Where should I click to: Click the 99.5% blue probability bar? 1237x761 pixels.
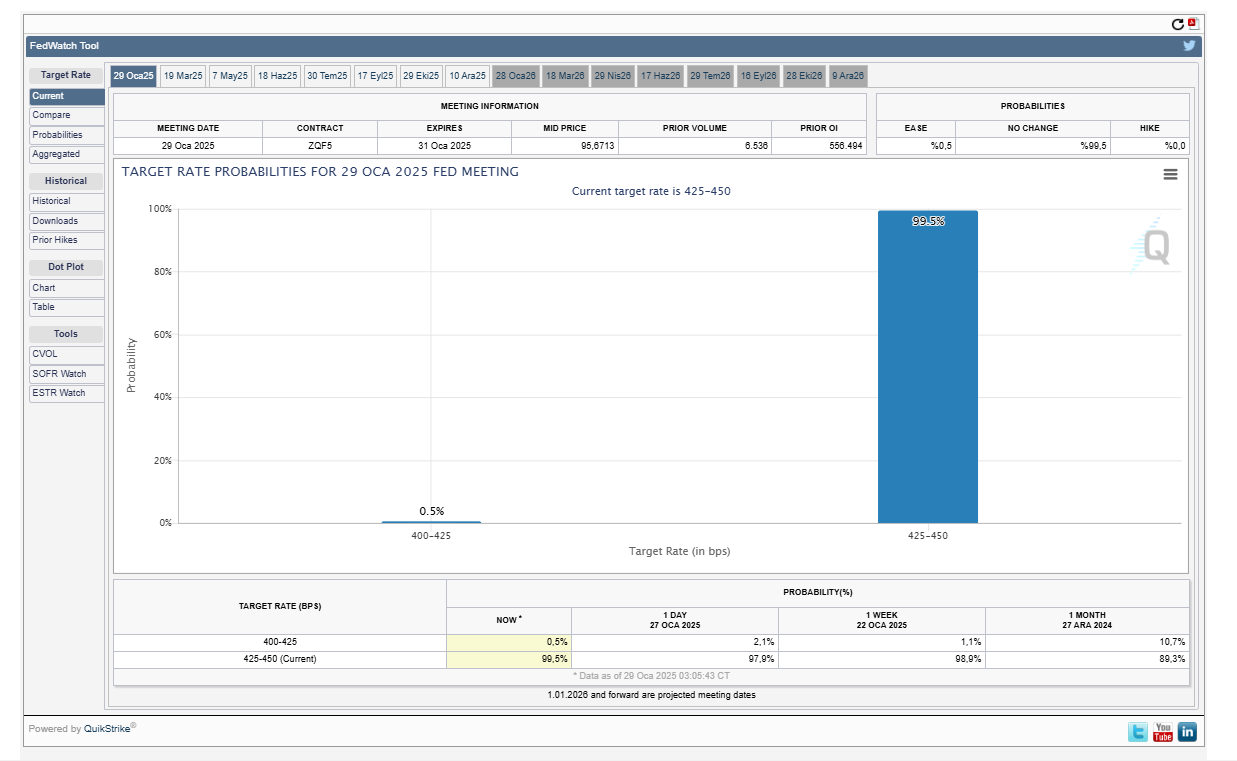click(x=927, y=370)
